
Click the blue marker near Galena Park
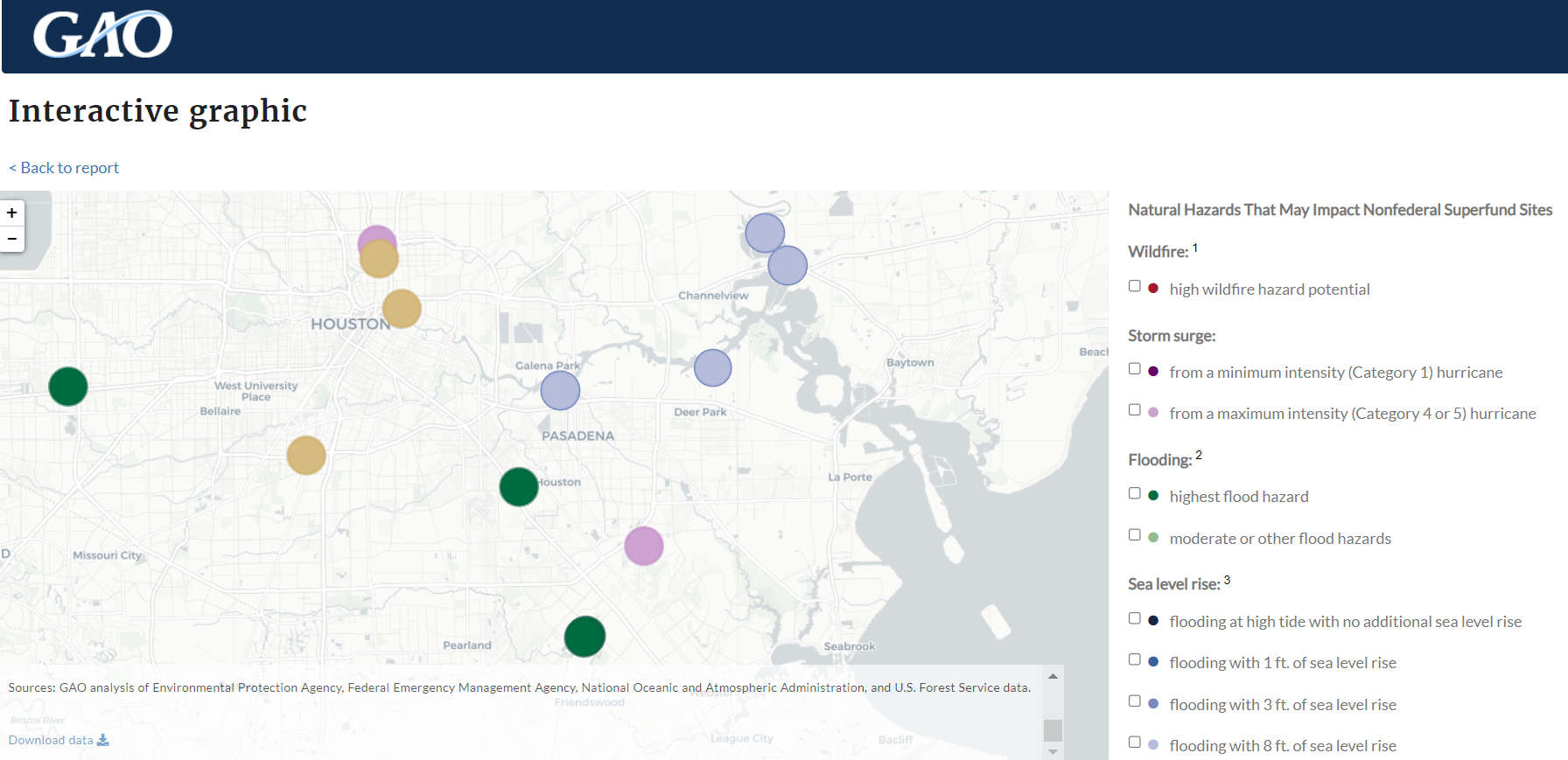560,391
